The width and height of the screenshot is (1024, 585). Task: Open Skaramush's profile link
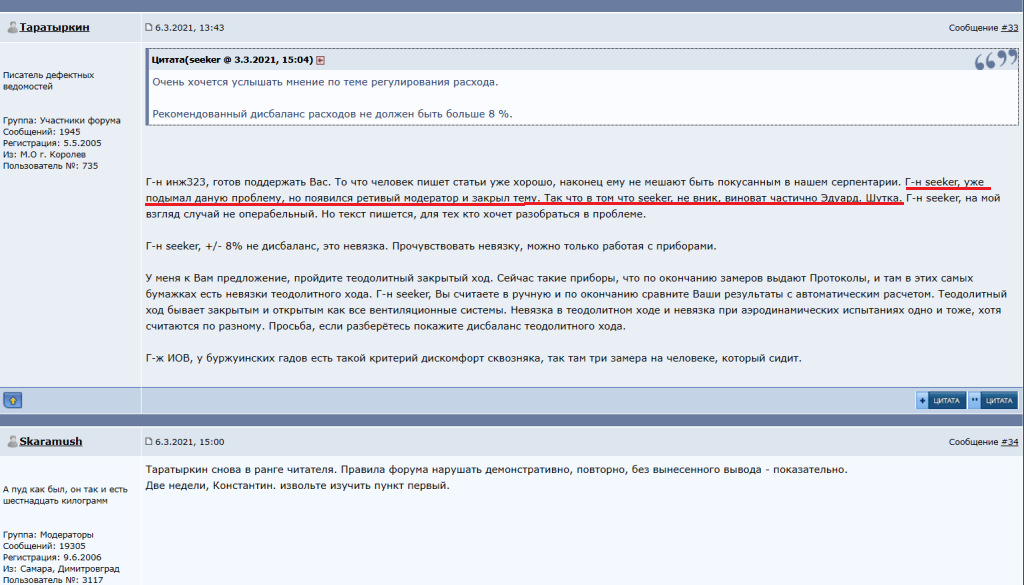51,441
